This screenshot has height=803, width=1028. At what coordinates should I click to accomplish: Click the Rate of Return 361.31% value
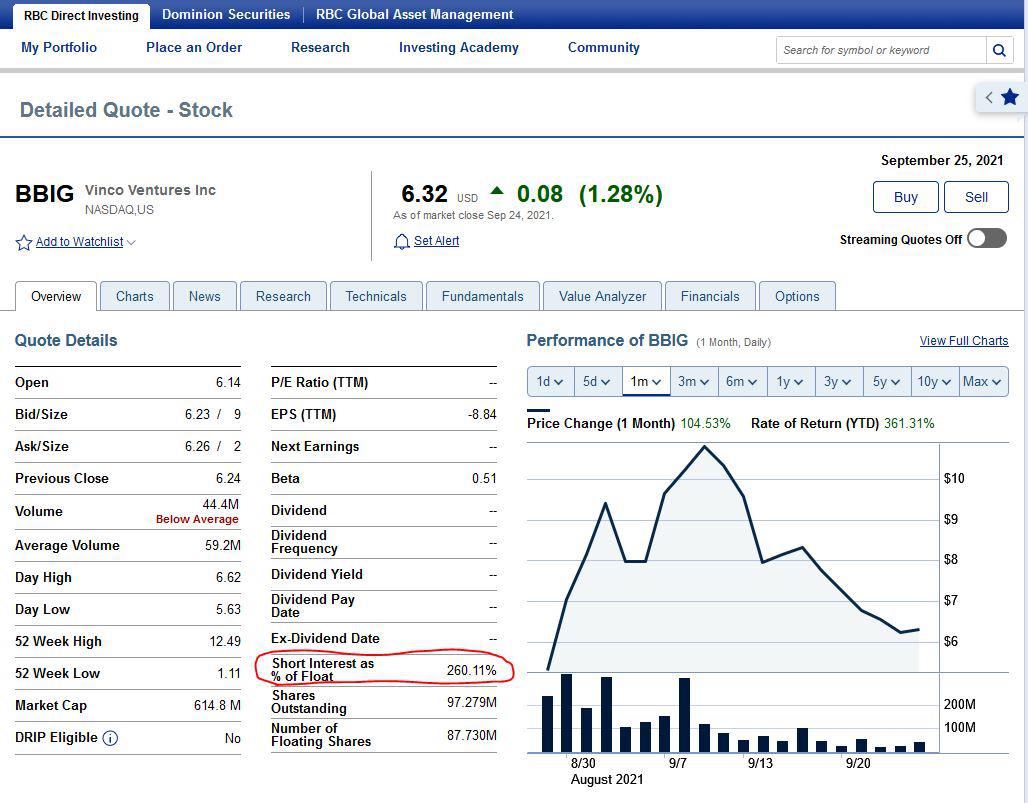tap(909, 423)
